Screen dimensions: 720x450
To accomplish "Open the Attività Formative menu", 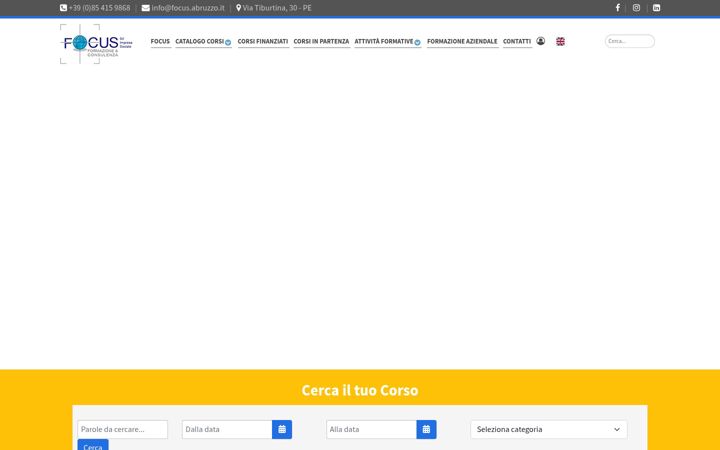I will 384,41.
